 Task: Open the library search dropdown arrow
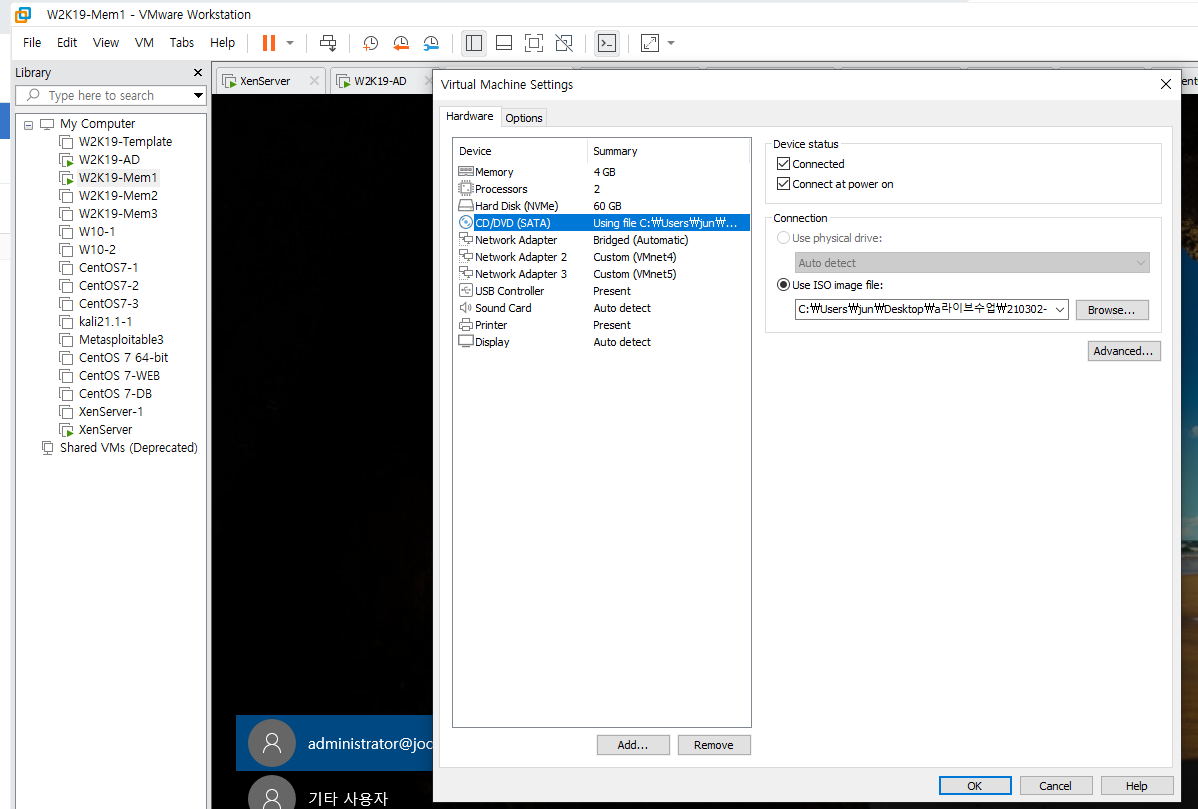199,95
